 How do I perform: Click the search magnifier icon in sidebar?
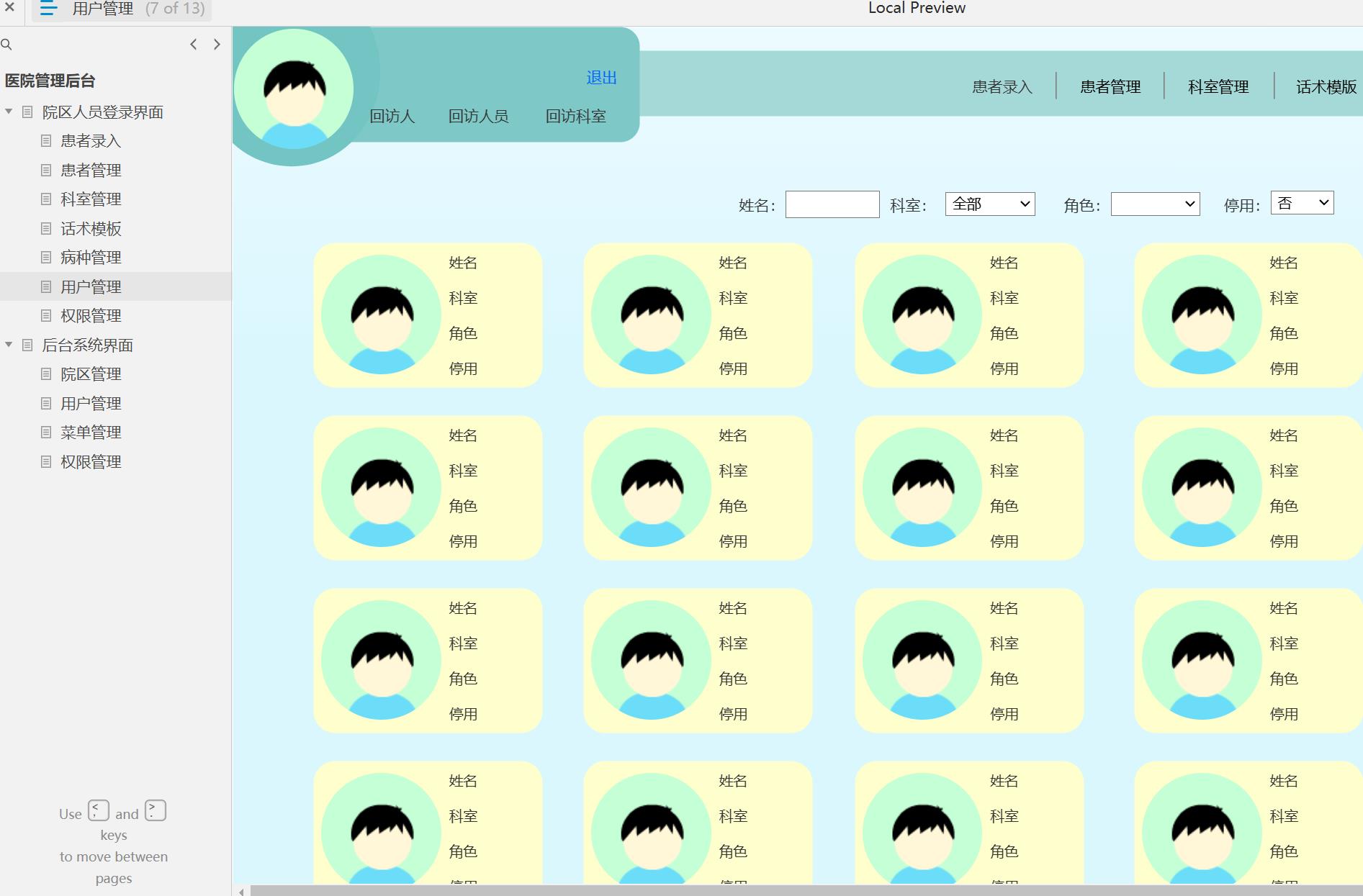coord(6,45)
